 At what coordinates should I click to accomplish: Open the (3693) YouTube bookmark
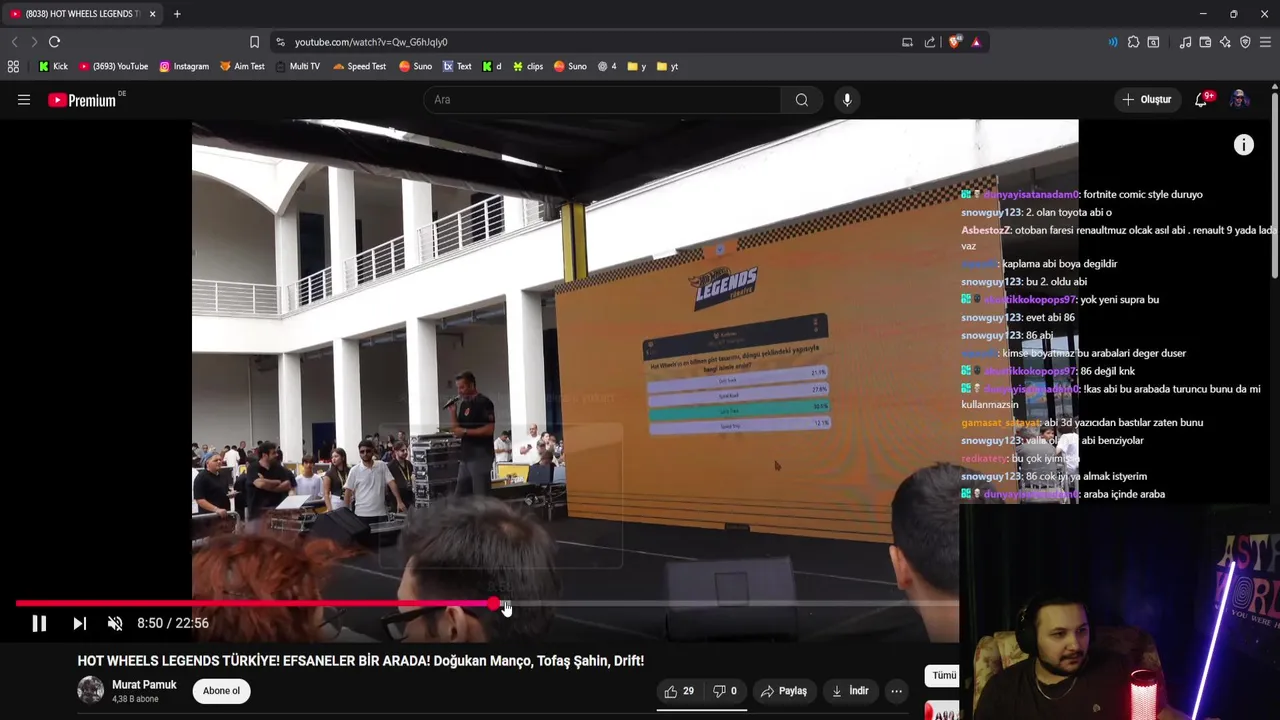113,66
